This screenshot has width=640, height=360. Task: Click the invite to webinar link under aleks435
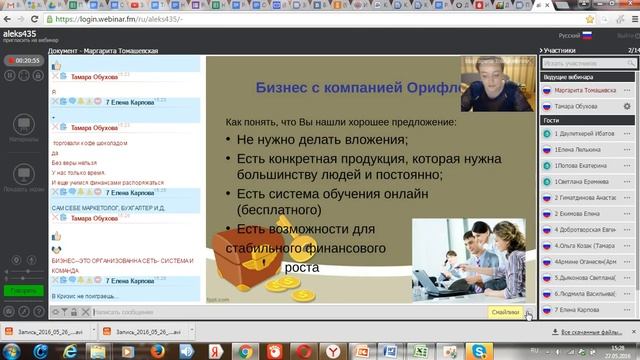pyautogui.click(x=31, y=40)
